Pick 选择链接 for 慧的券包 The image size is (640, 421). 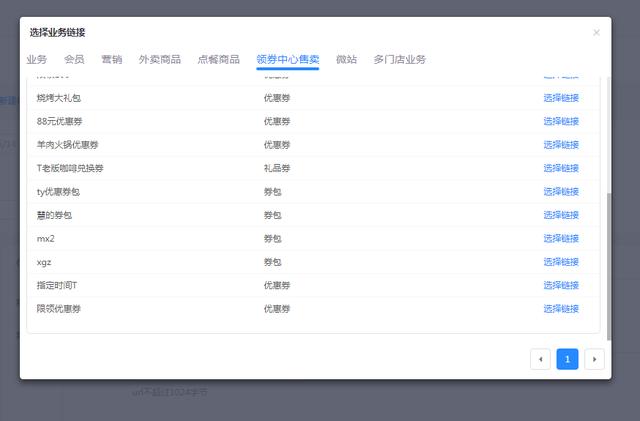(x=561, y=215)
